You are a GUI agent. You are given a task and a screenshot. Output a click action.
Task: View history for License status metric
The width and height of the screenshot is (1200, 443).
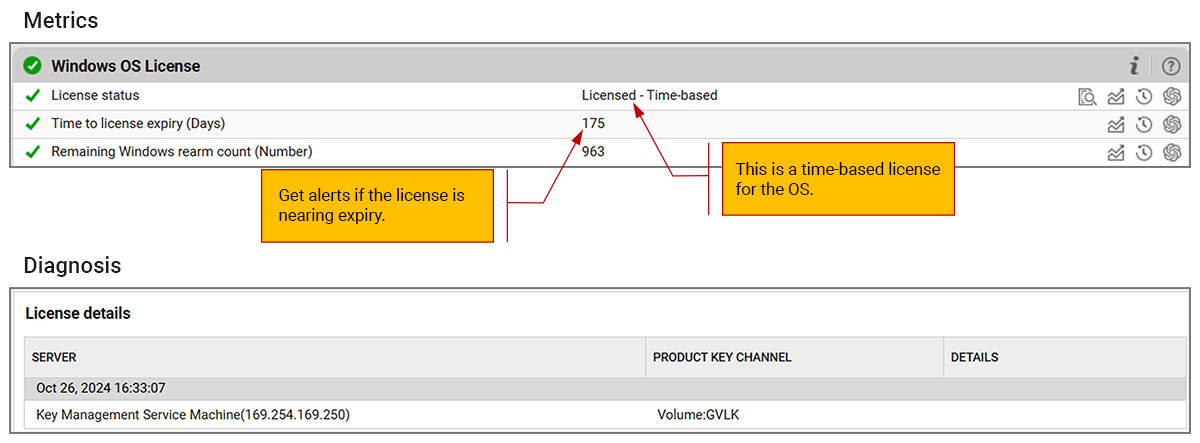point(1144,97)
